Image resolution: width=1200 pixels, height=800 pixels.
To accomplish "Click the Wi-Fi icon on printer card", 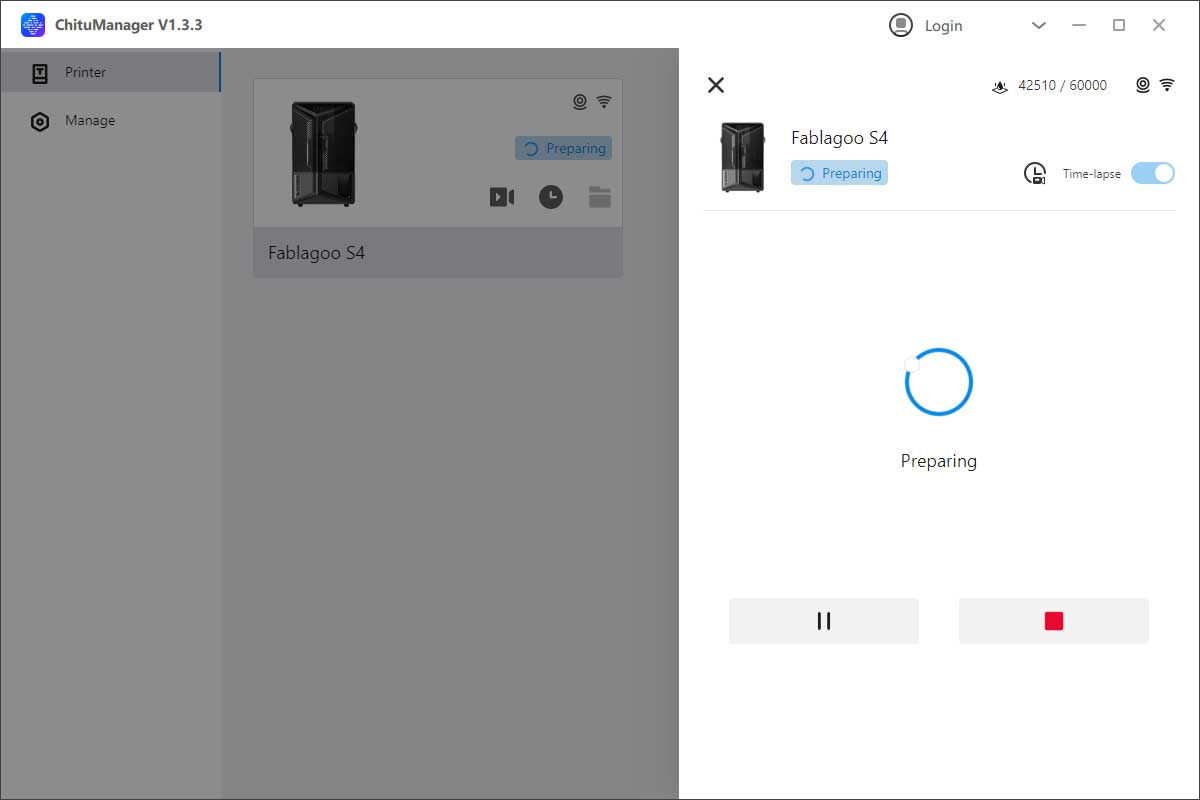I will (x=604, y=101).
